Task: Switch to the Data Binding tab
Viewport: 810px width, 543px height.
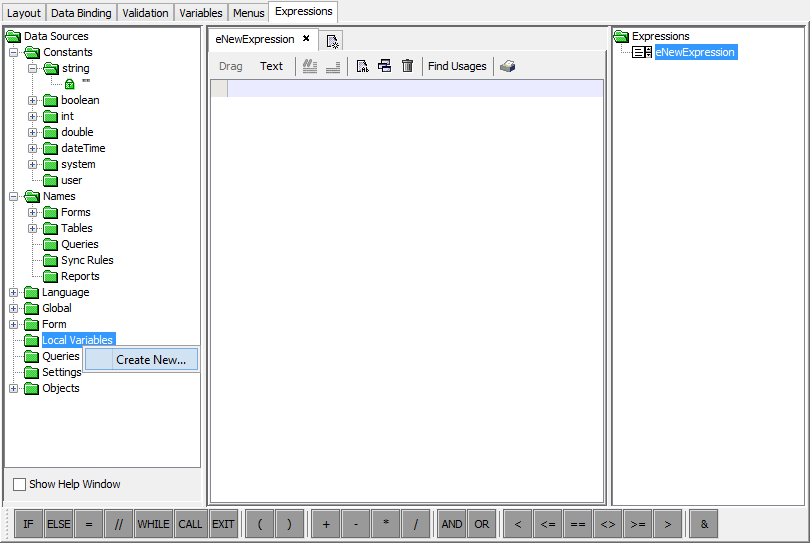Action: point(81,13)
